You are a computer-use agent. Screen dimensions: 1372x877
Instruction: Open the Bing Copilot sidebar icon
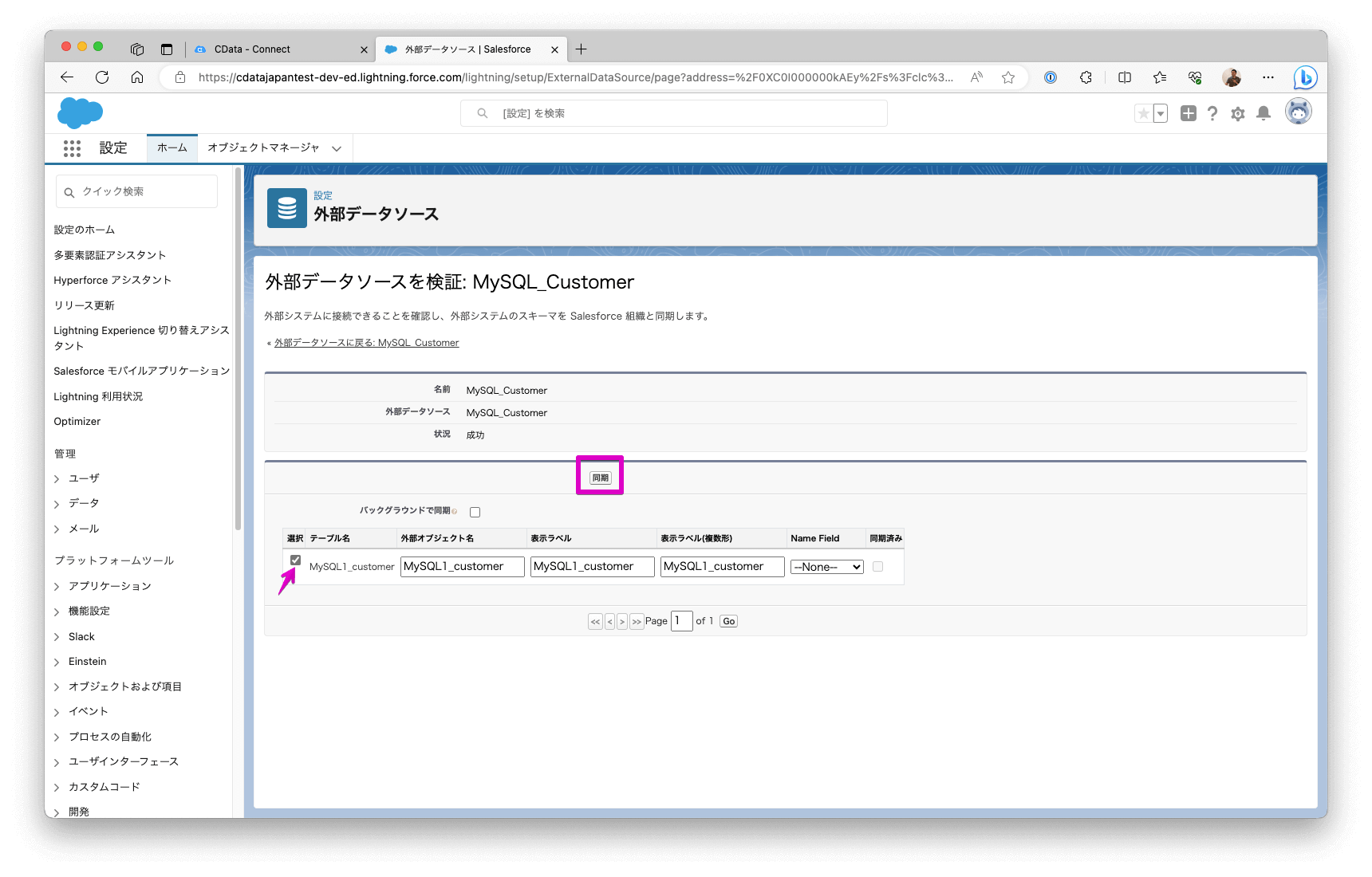coord(1305,77)
